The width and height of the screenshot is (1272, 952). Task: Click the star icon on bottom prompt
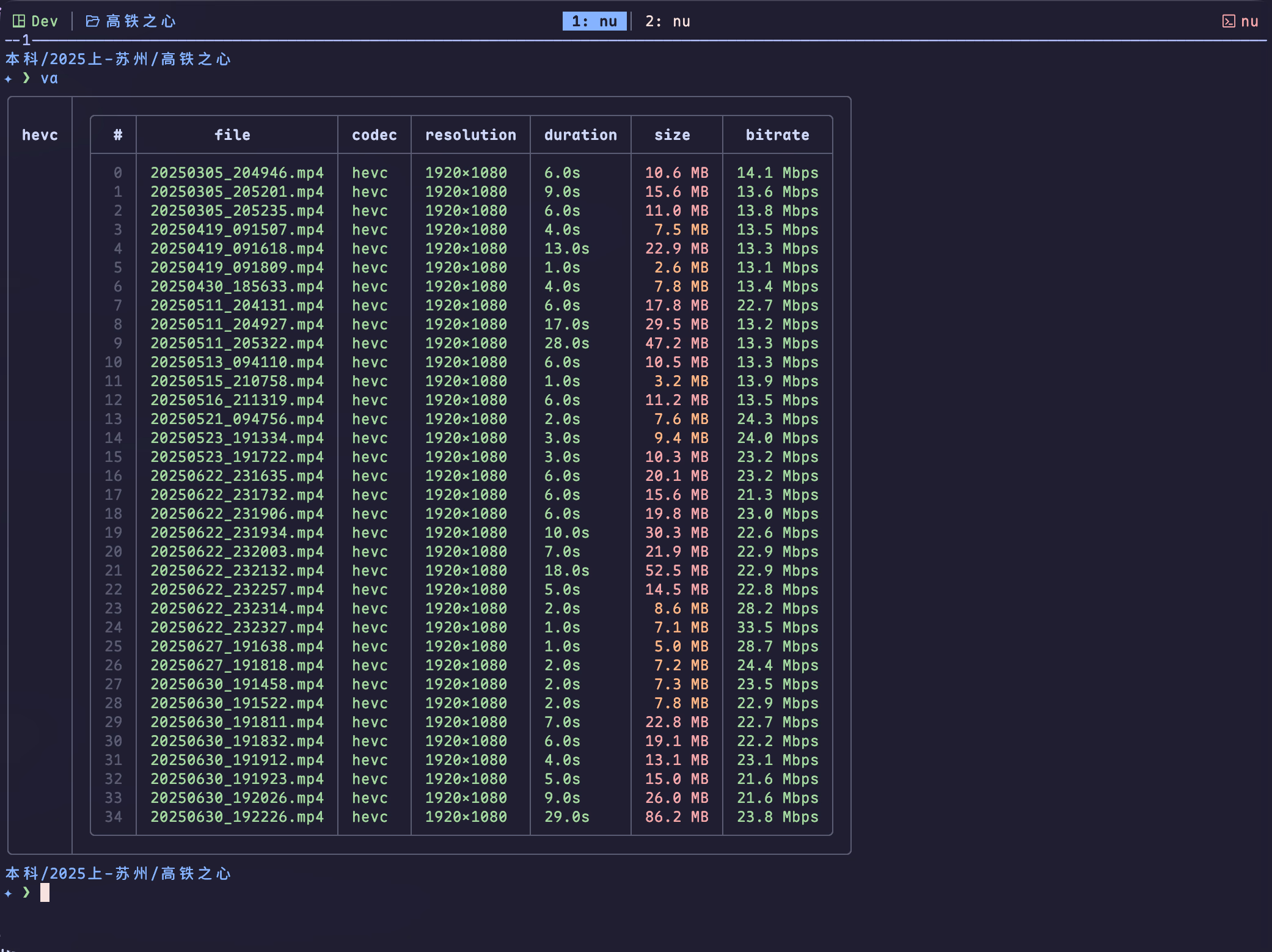pos(8,893)
